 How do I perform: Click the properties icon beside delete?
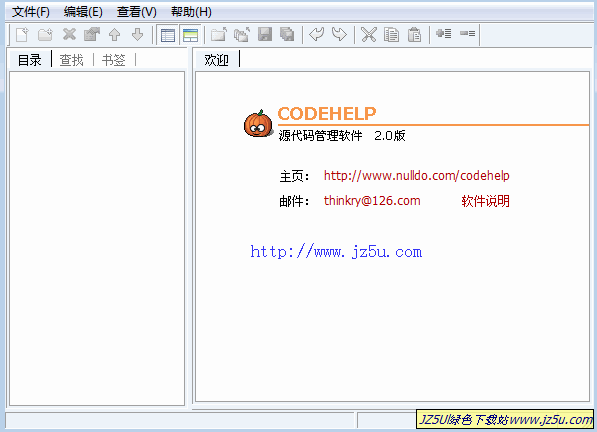tap(92, 34)
